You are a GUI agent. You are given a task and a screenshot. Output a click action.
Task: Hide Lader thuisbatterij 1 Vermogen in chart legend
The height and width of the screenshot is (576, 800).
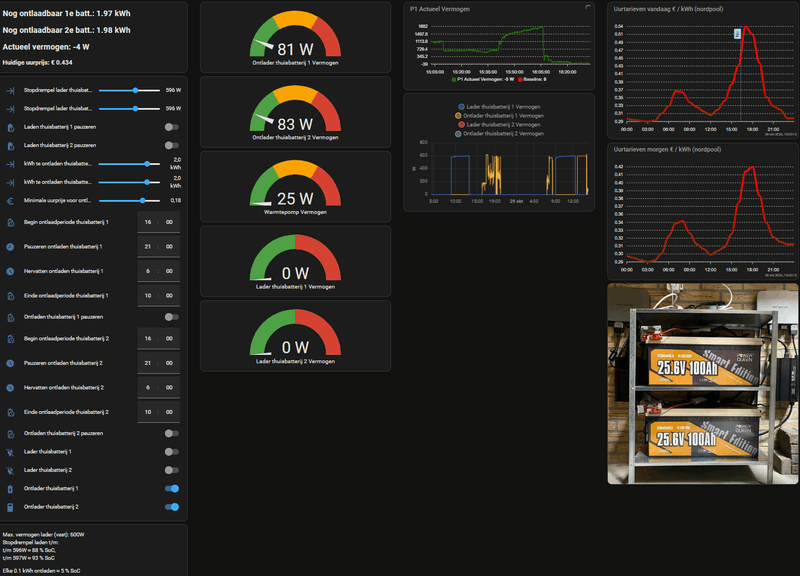499,107
